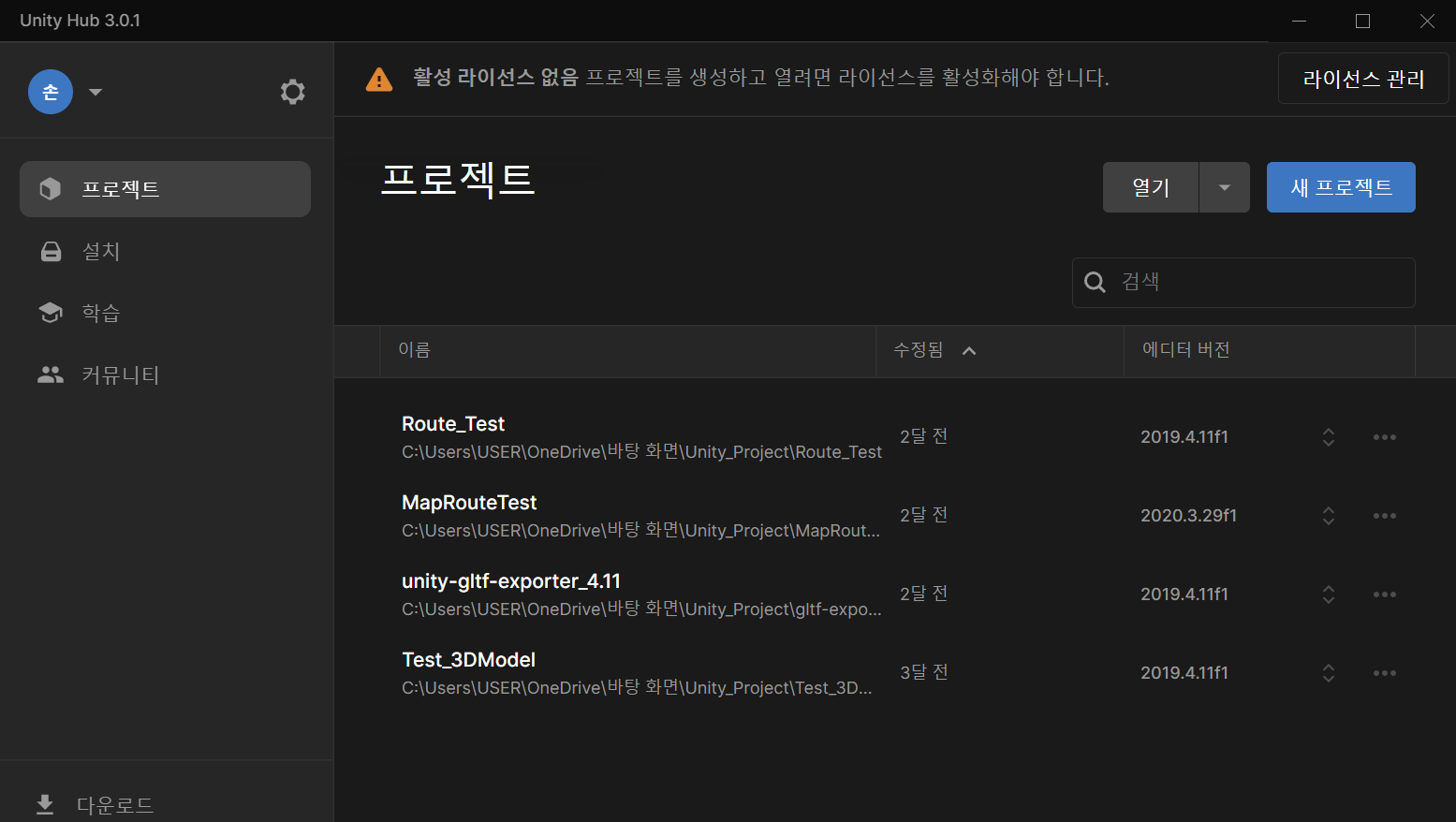Open more options for unity-gltf-exporter_4.11
This screenshot has width=1456, height=822.
click(1385, 594)
